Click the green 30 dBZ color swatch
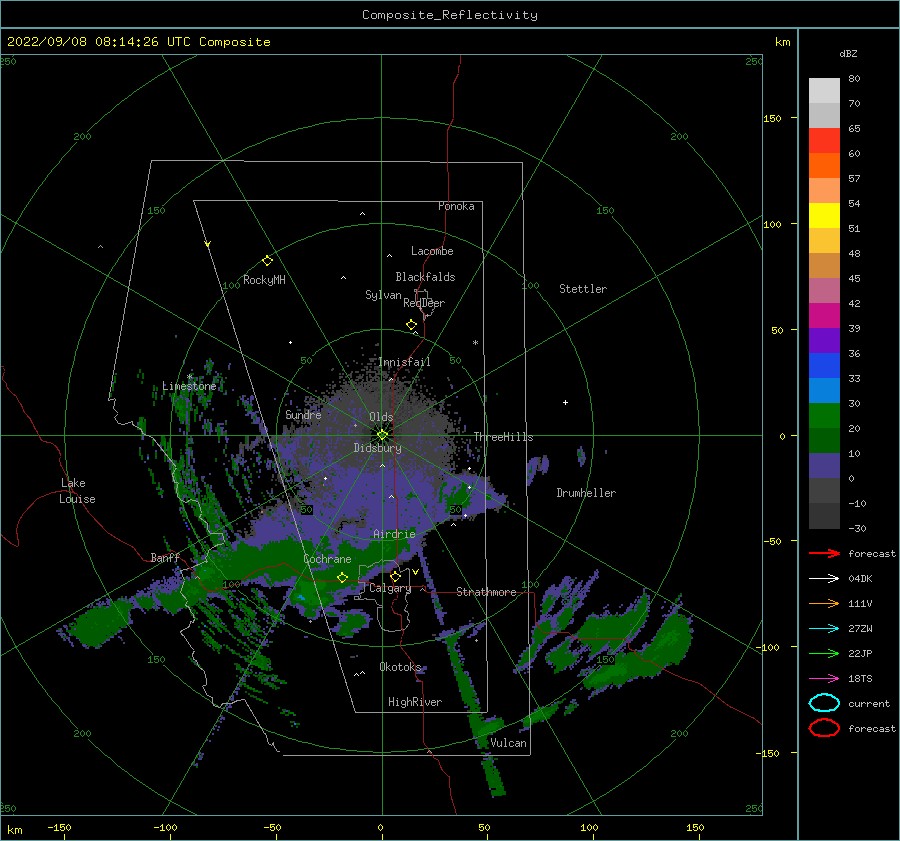900x841 pixels. coord(824,415)
